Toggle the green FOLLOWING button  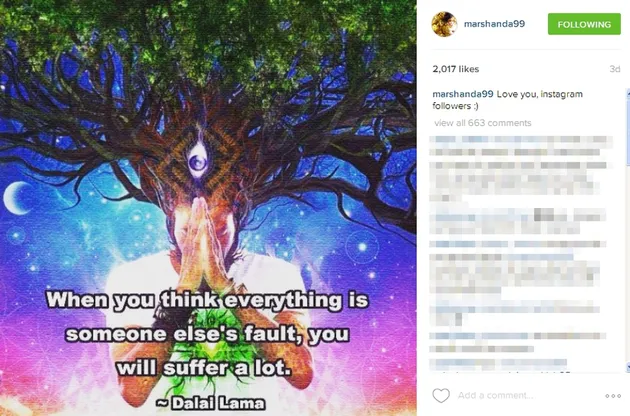click(584, 24)
